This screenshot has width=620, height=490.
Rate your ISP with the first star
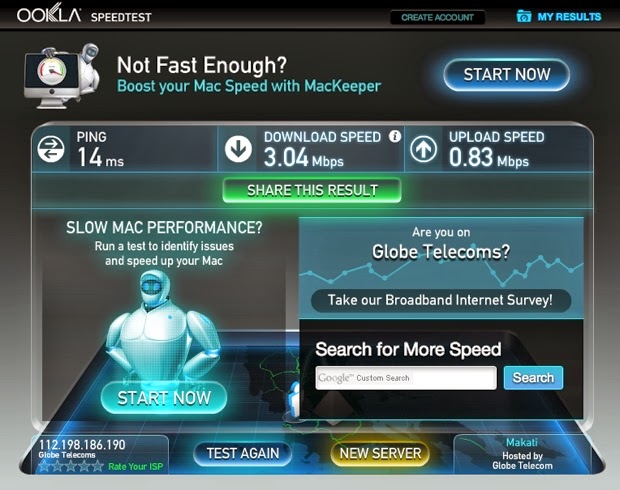click(44, 466)
